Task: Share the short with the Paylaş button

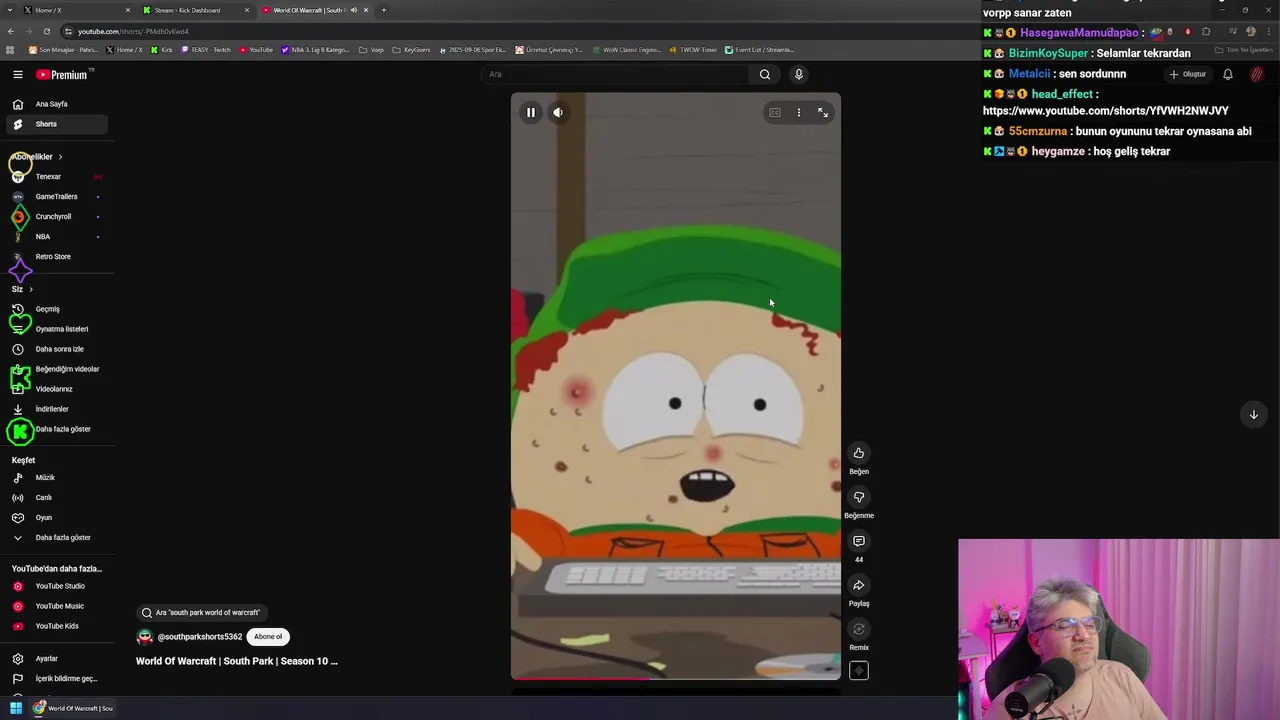Action: pyautogui.click(x=859, y=585)
